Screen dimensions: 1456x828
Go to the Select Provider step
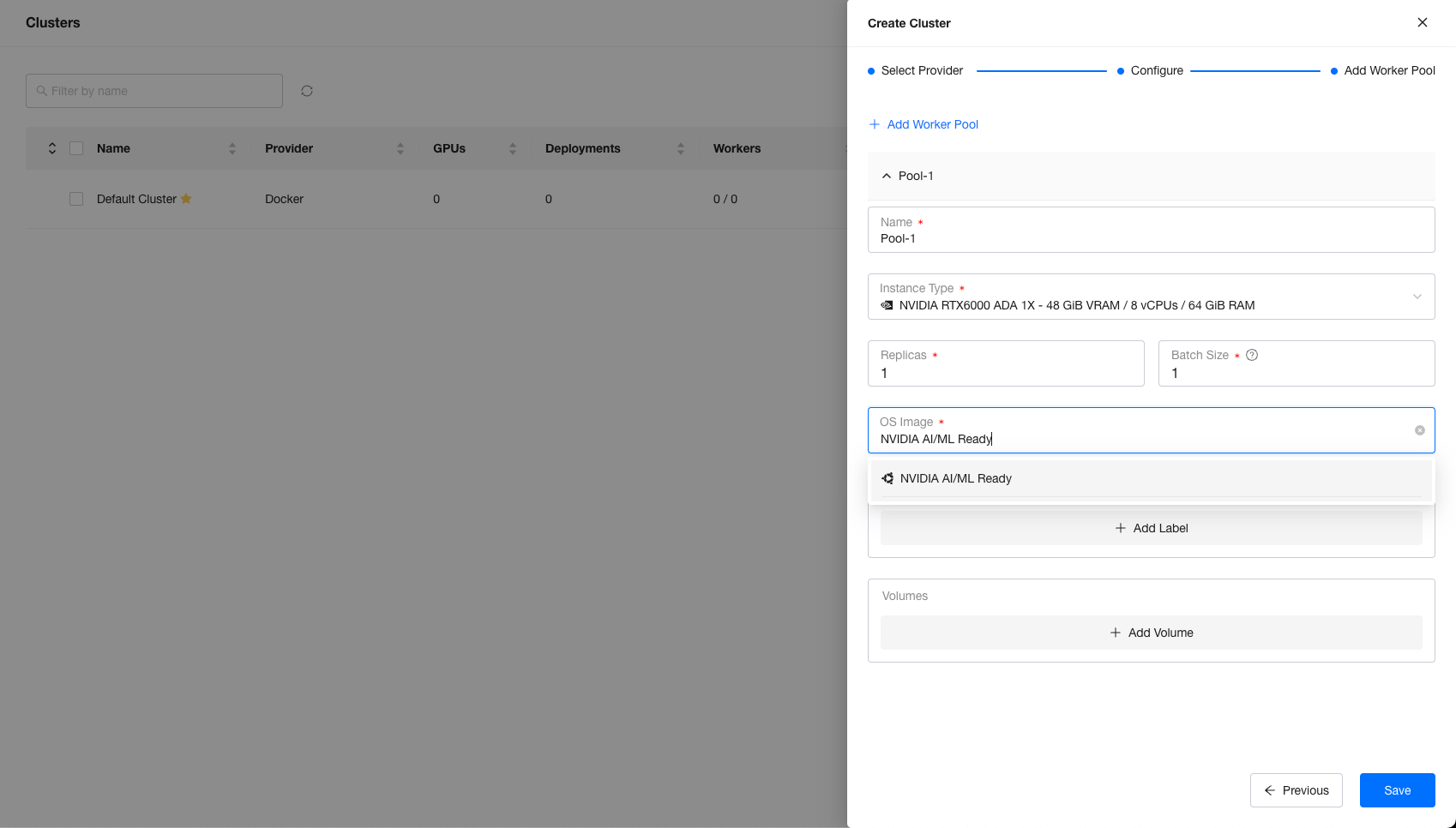tap(921, 70)
